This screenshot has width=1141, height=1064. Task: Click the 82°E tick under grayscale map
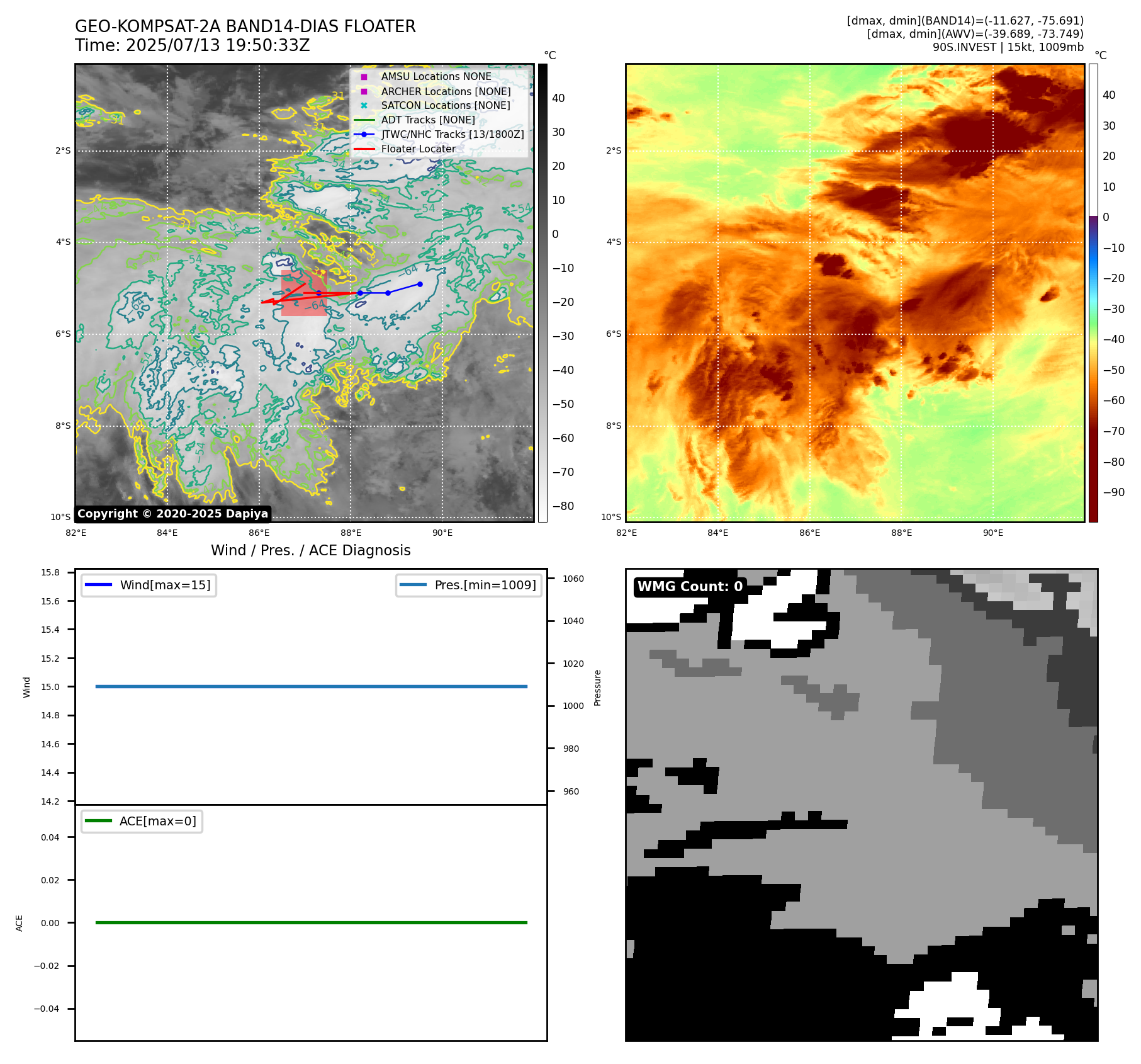tap(76, 533)
